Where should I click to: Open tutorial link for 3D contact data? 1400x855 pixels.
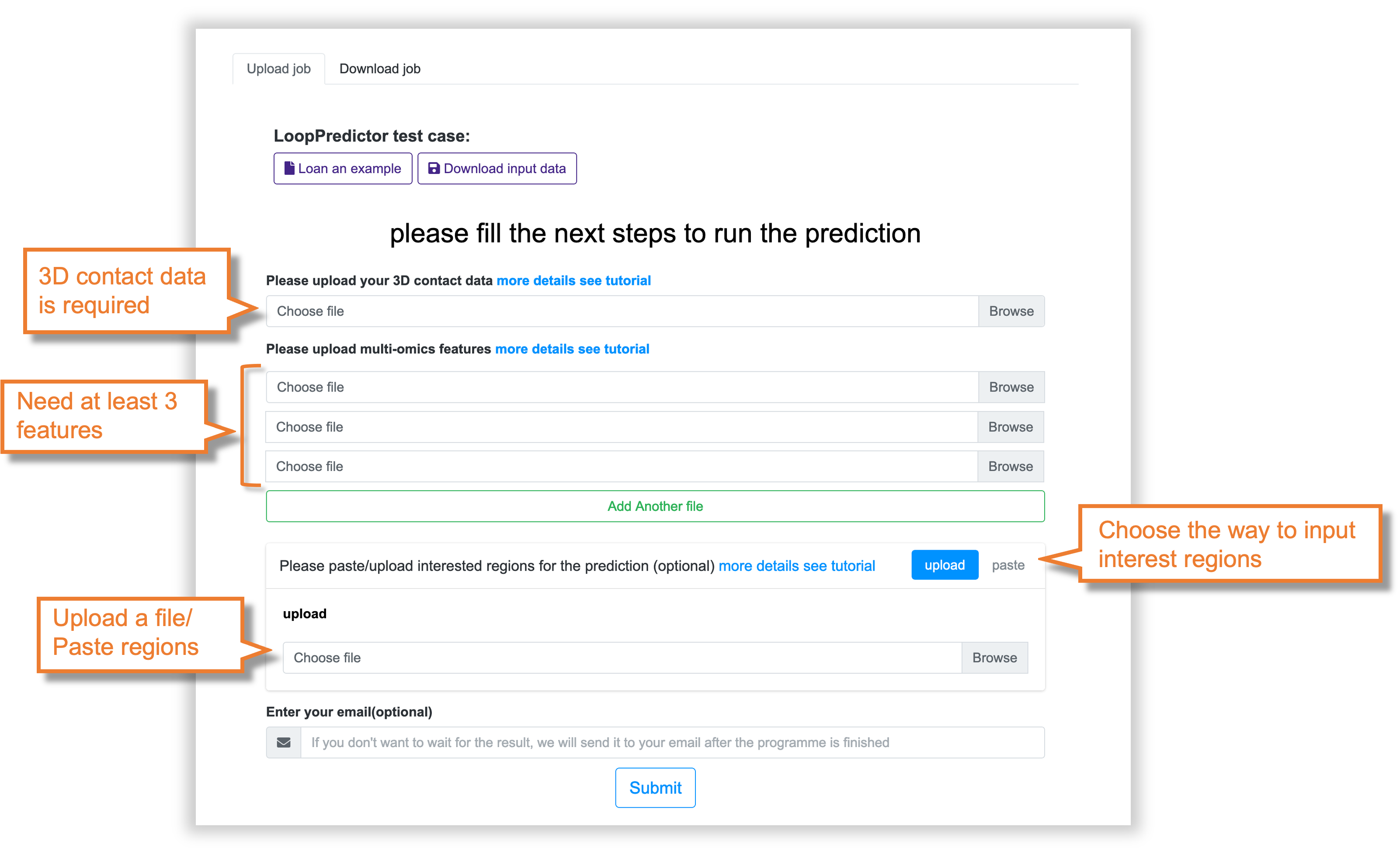click(x=573, y=280)
